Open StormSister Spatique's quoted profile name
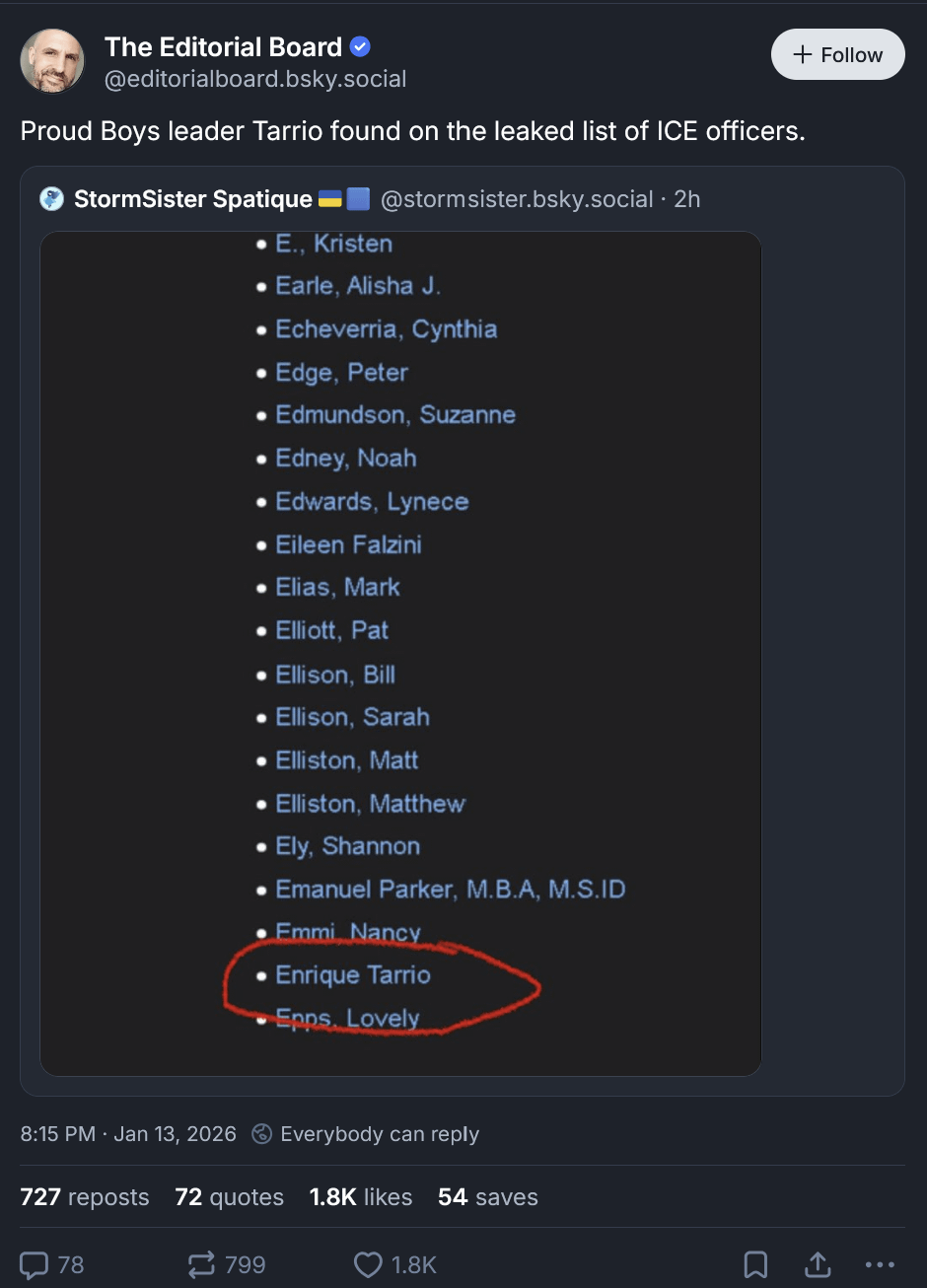The width and height of the screenshot is (927, 1288). pyautogui.click(x=193, y=199)
